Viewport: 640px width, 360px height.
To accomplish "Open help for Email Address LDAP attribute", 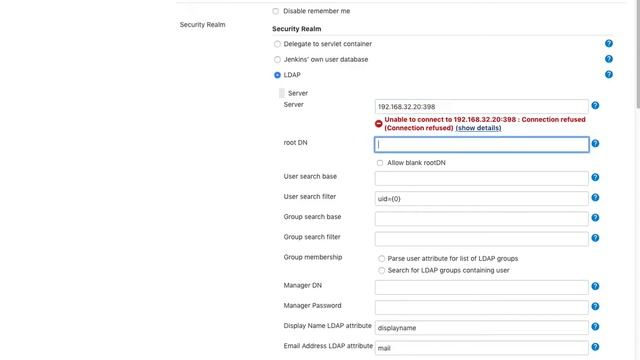I will pyautogui.click(x=595, y=347).
